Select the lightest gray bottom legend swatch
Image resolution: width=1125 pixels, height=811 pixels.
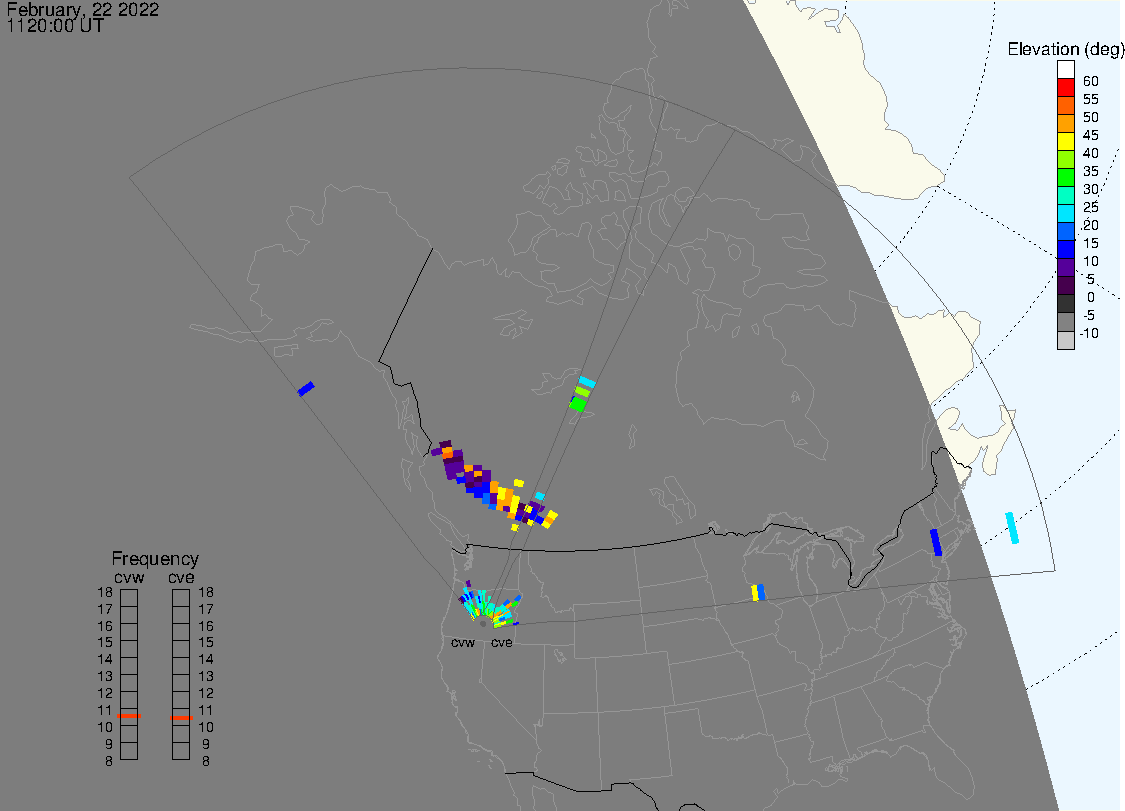coord(1065,340)
